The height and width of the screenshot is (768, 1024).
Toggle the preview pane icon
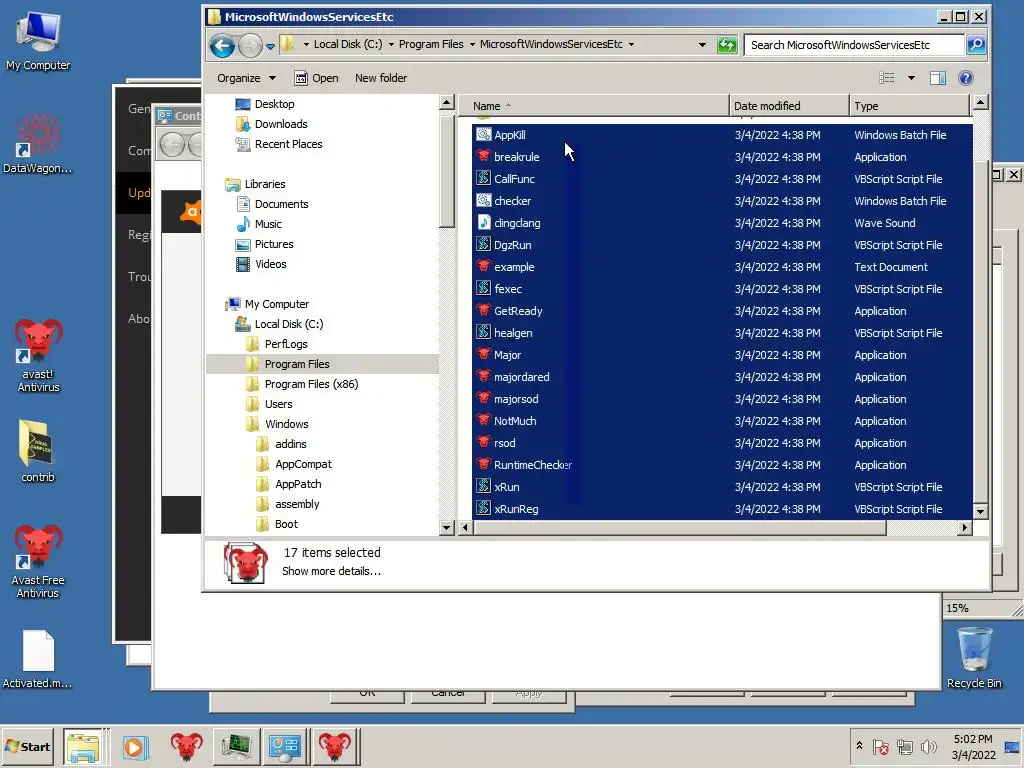(938, 78)
